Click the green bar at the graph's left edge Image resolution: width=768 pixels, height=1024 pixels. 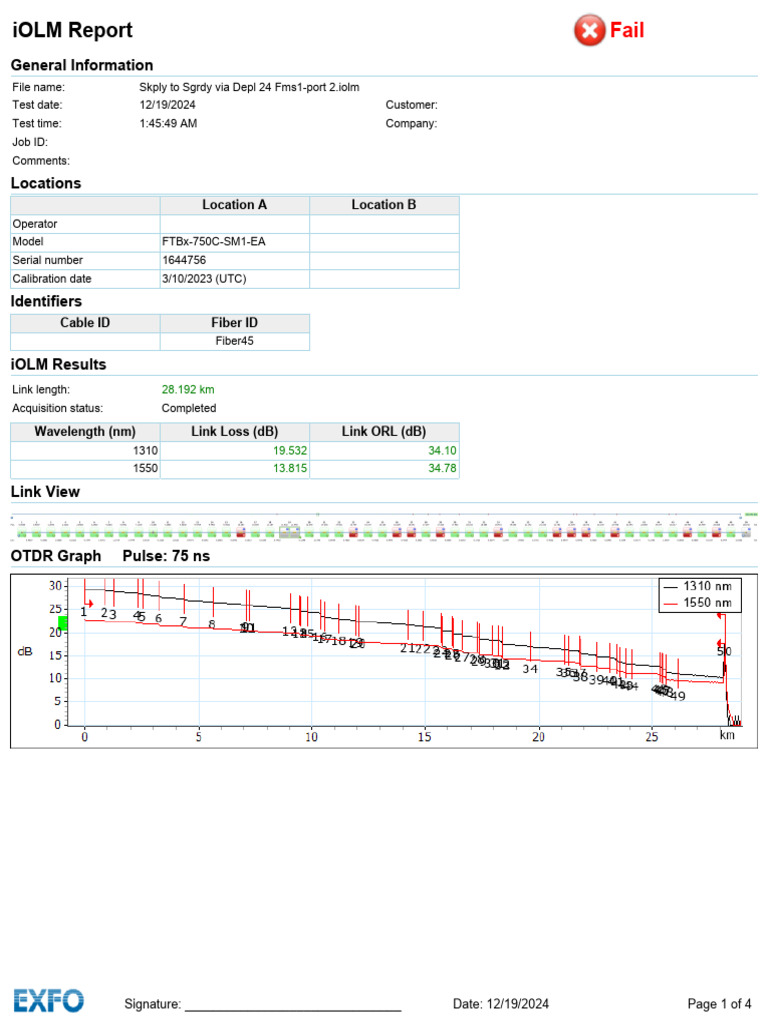click(63, 623)
